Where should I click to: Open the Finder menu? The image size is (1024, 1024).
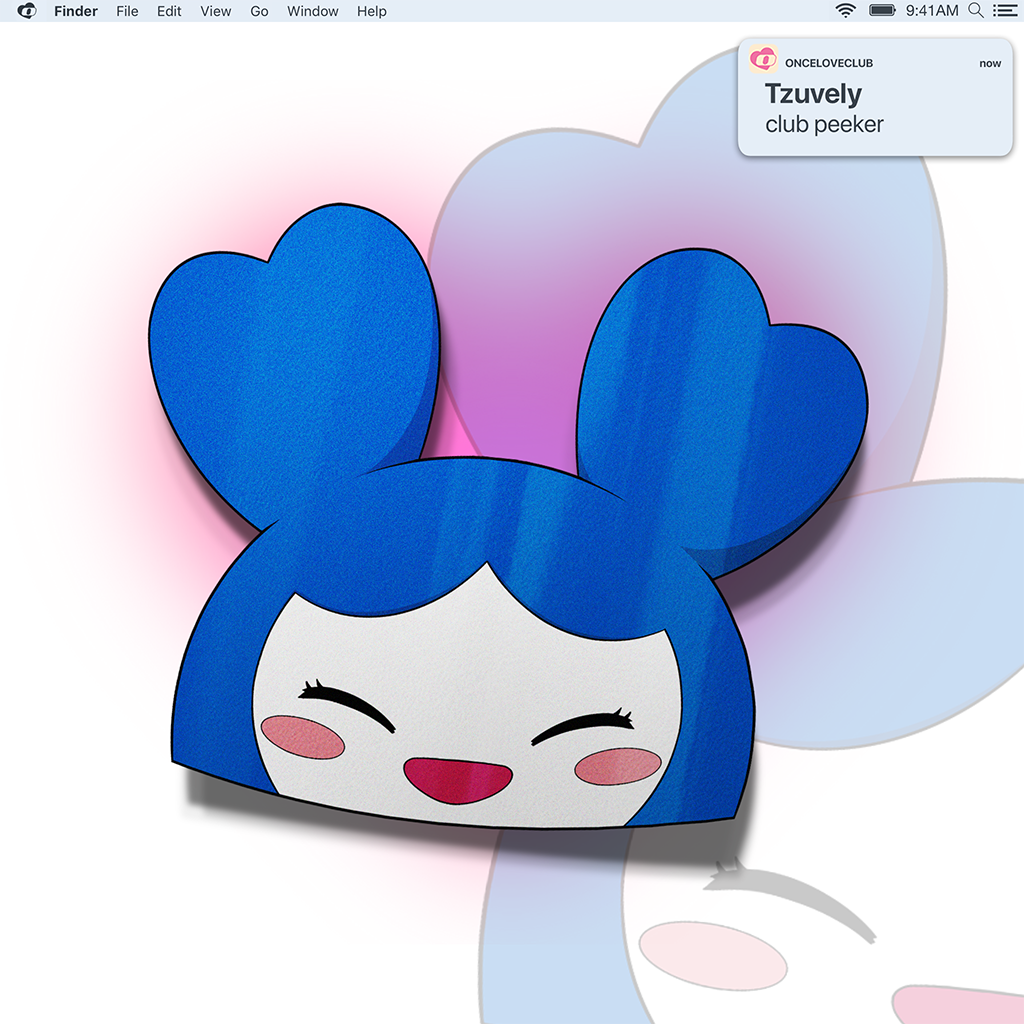click(x=76, y=11)
